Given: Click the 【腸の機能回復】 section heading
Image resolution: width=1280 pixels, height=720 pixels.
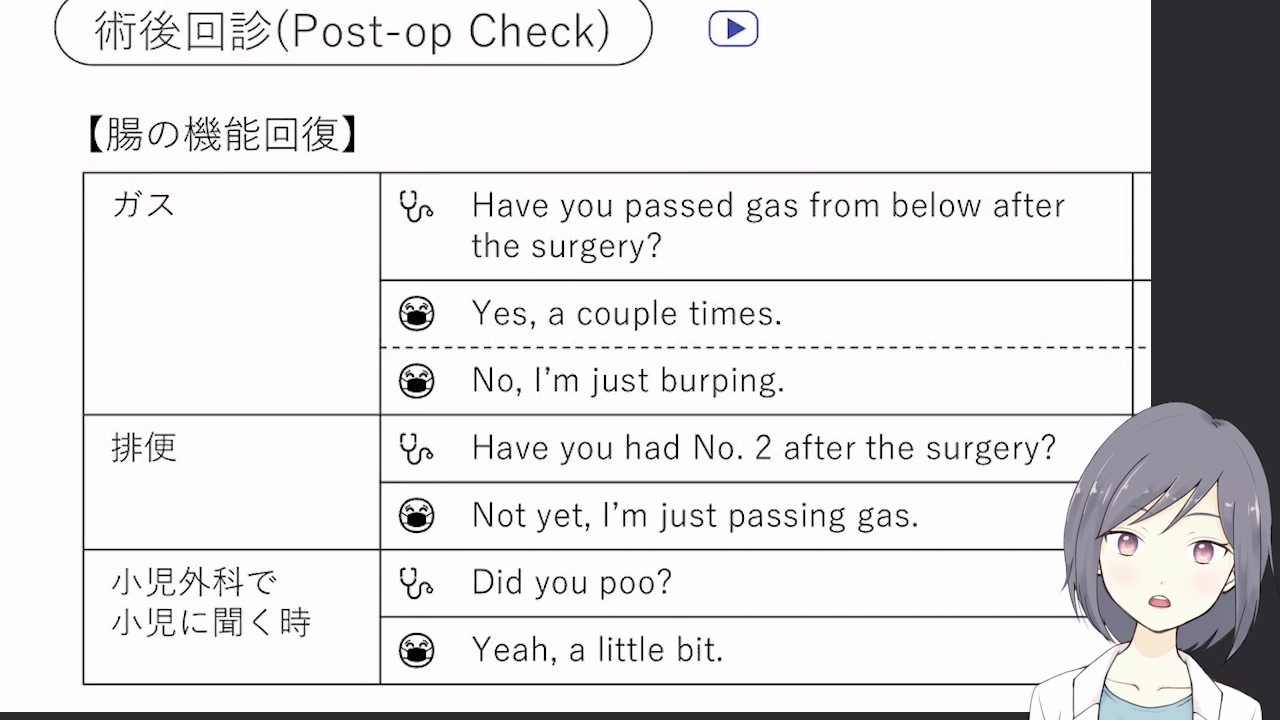Looking at the screenshot, I should (x=221, y=135).
